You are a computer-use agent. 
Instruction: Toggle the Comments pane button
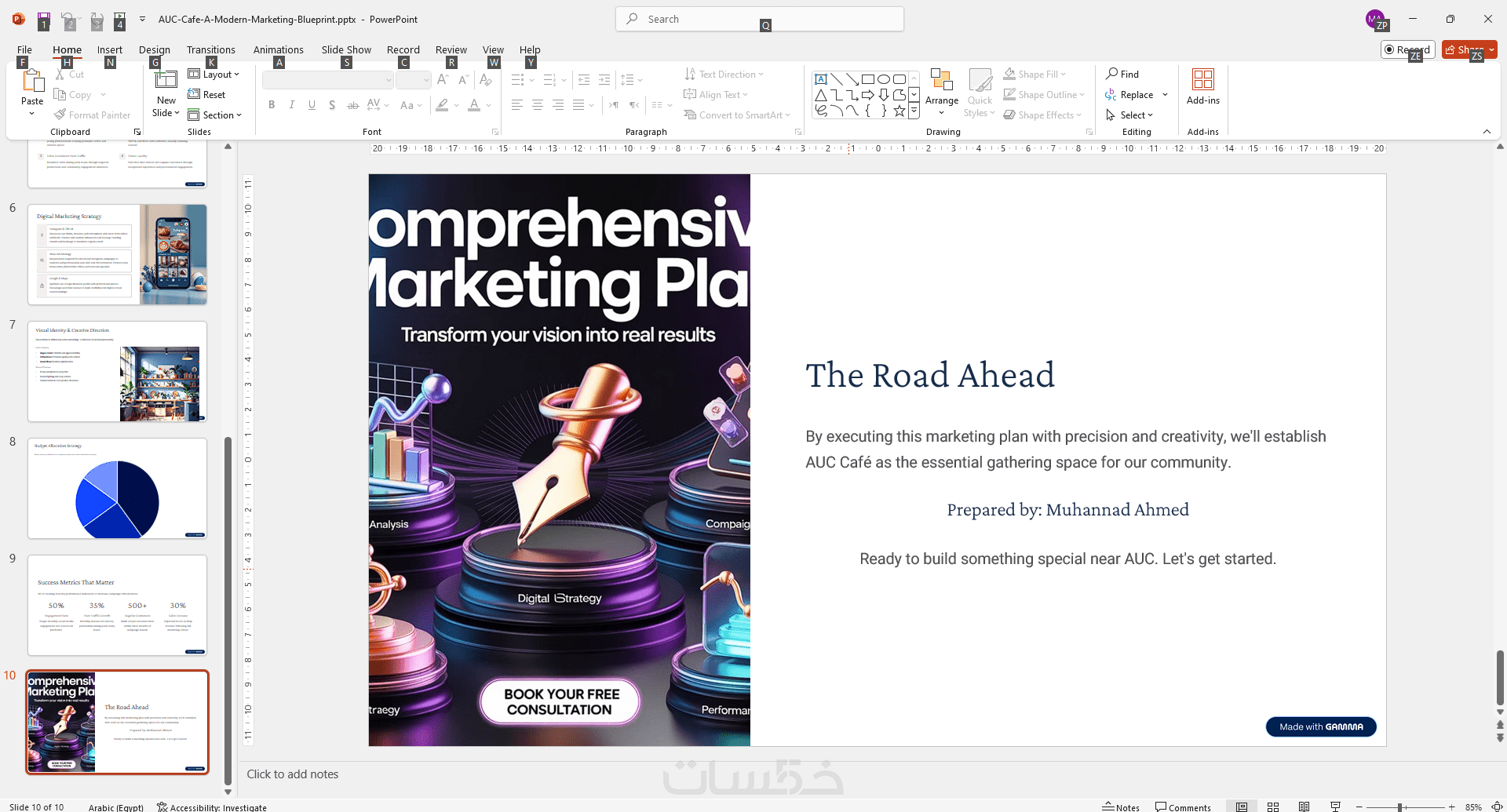pos(1183,807)
